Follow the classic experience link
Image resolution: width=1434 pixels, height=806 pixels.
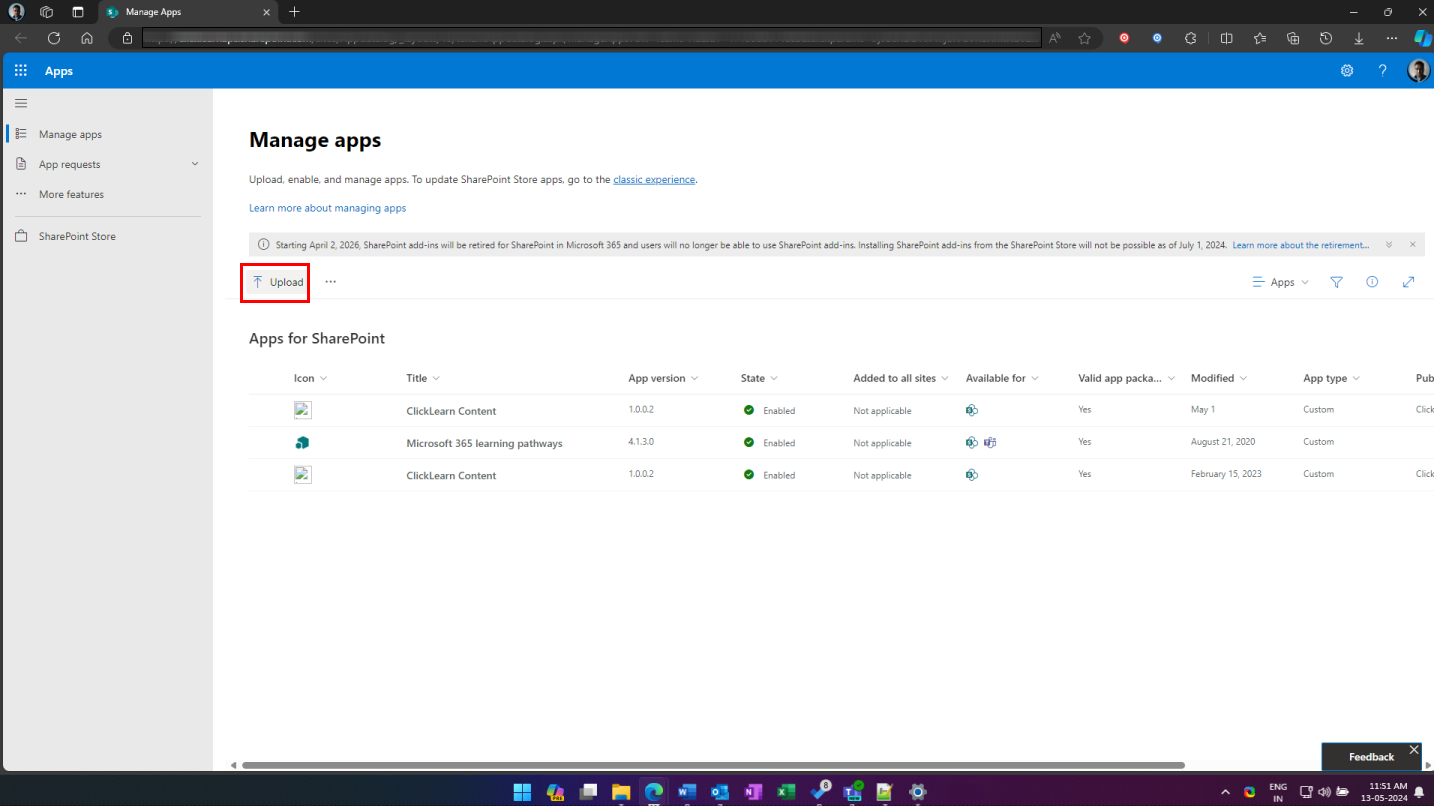tap(654, 180)
